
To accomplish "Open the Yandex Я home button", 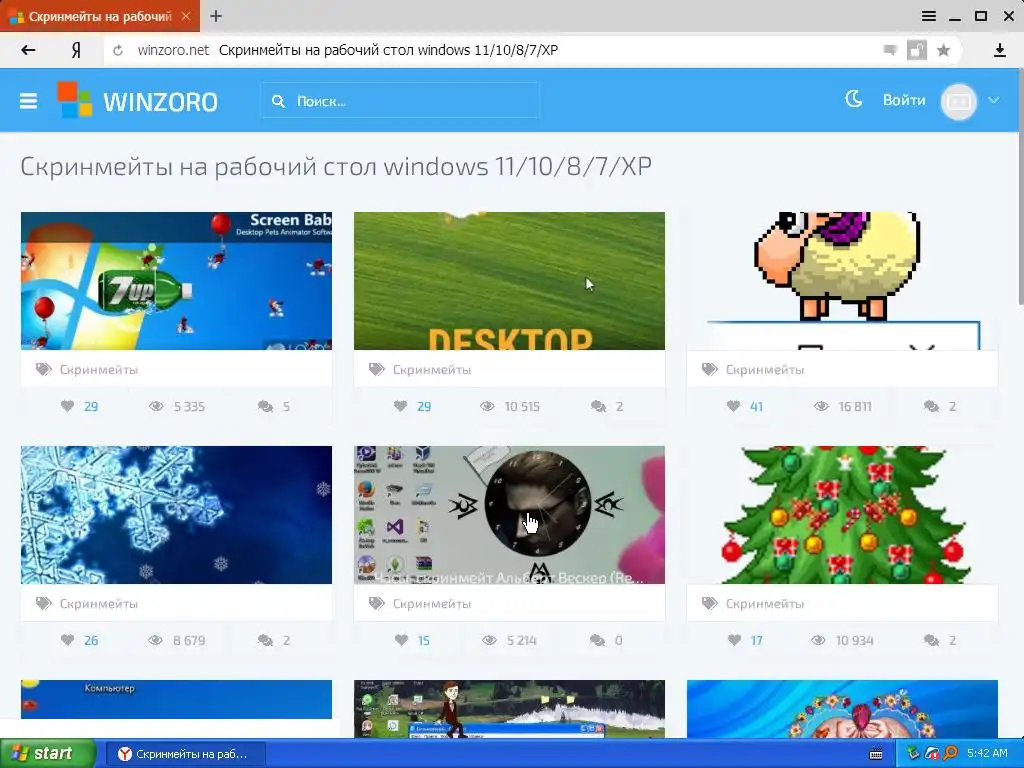I will click(x=76, y=50).
